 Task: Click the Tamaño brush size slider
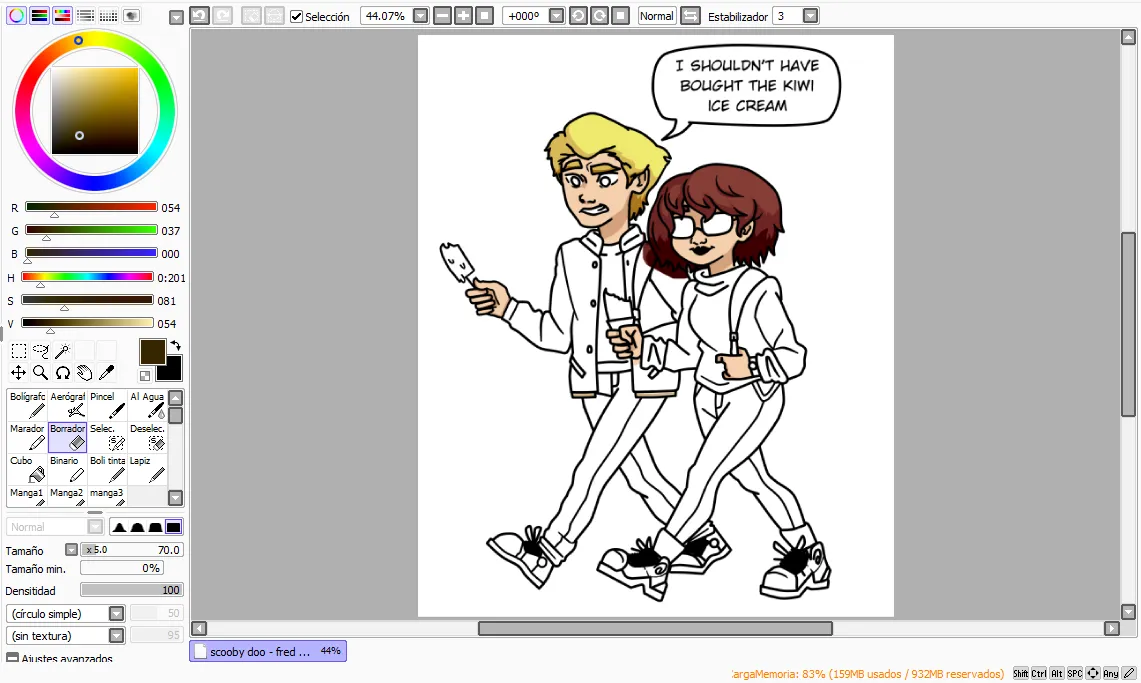click(x=132, y=550)
